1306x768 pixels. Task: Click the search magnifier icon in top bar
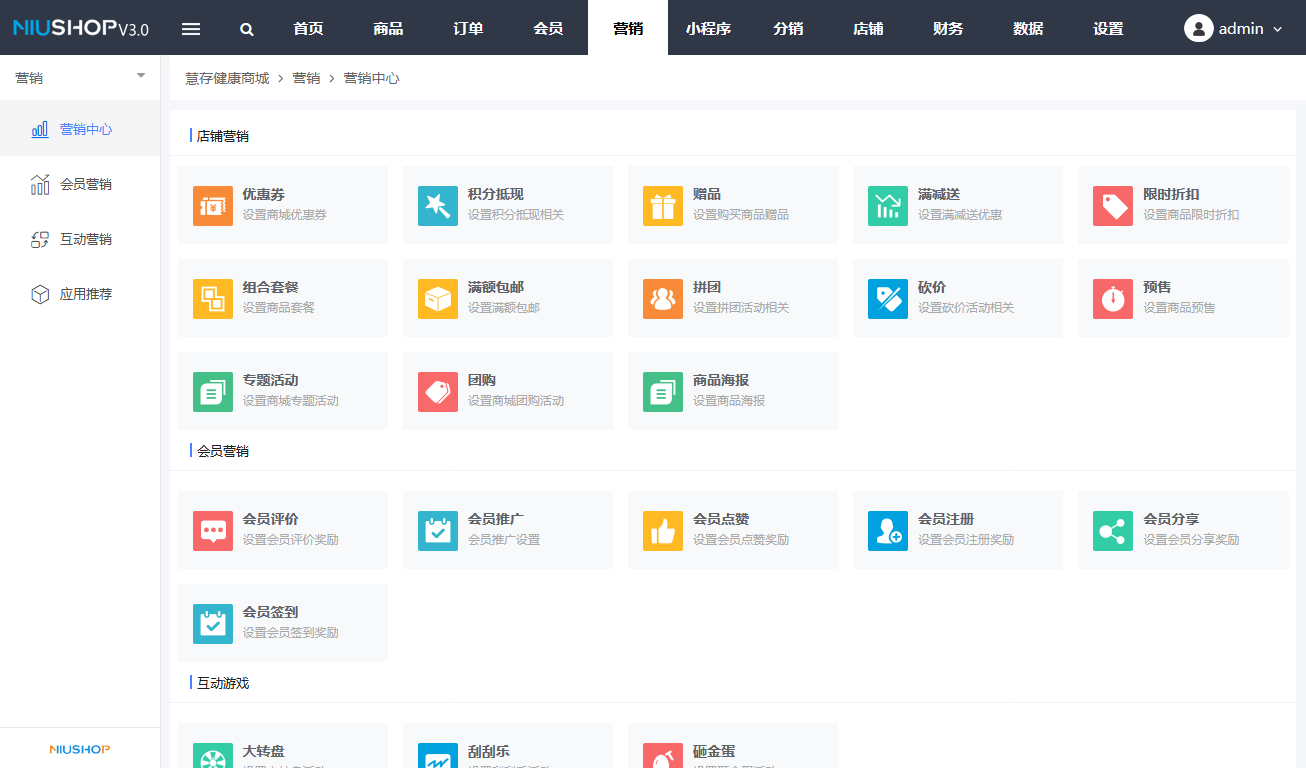tap(247, 29)
